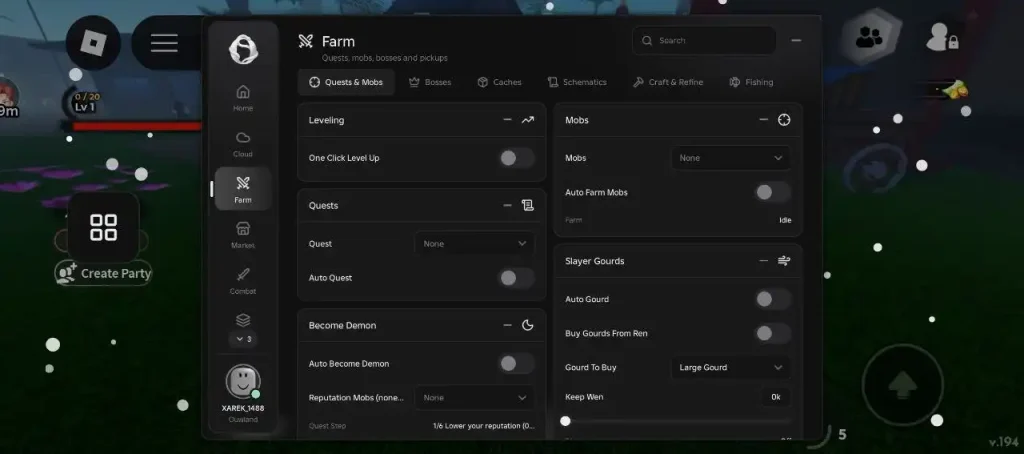Open the Roblox logo menu
This screenshot has height=454, width=1024.
(x=93, y=42)
